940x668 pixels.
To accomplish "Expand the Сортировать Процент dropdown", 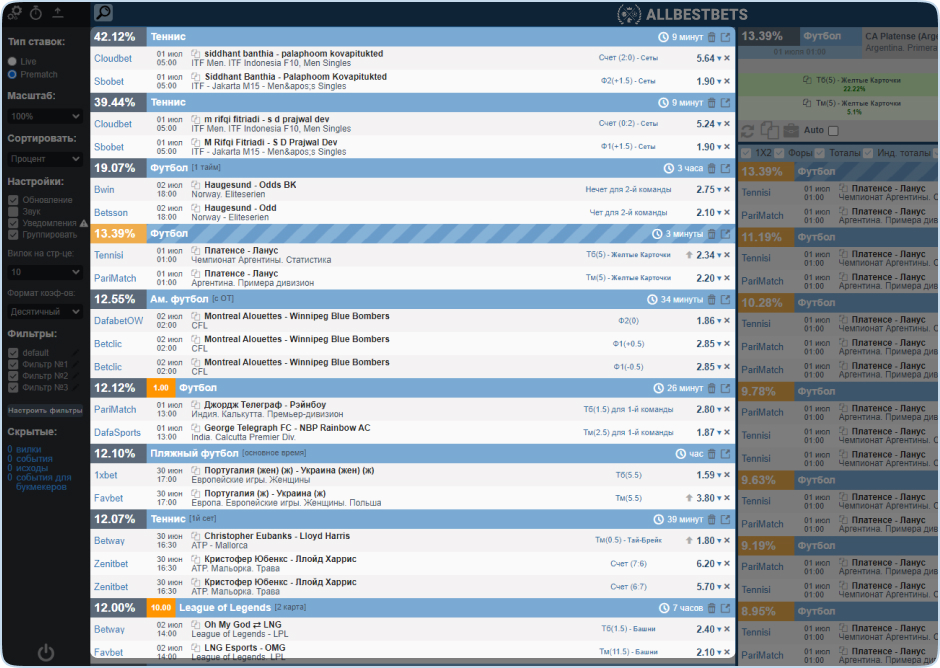I will click(x=45, y=158).
